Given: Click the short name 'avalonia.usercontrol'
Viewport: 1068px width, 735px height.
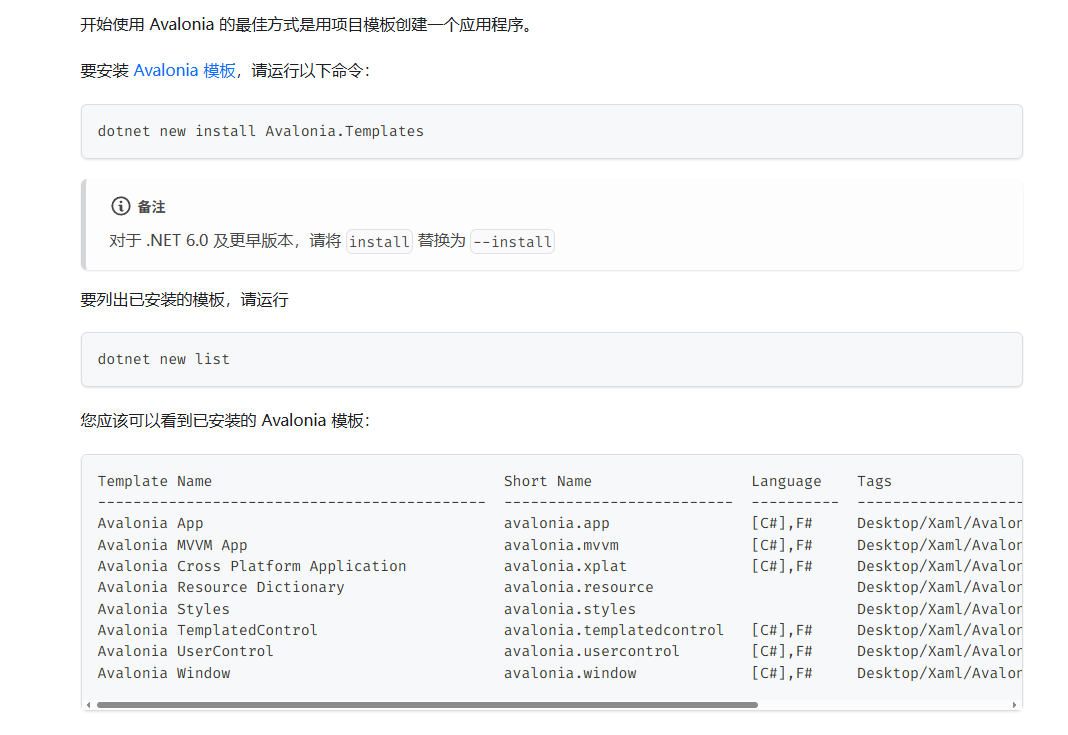Looking at the screenshot, I should coord(592,651).
